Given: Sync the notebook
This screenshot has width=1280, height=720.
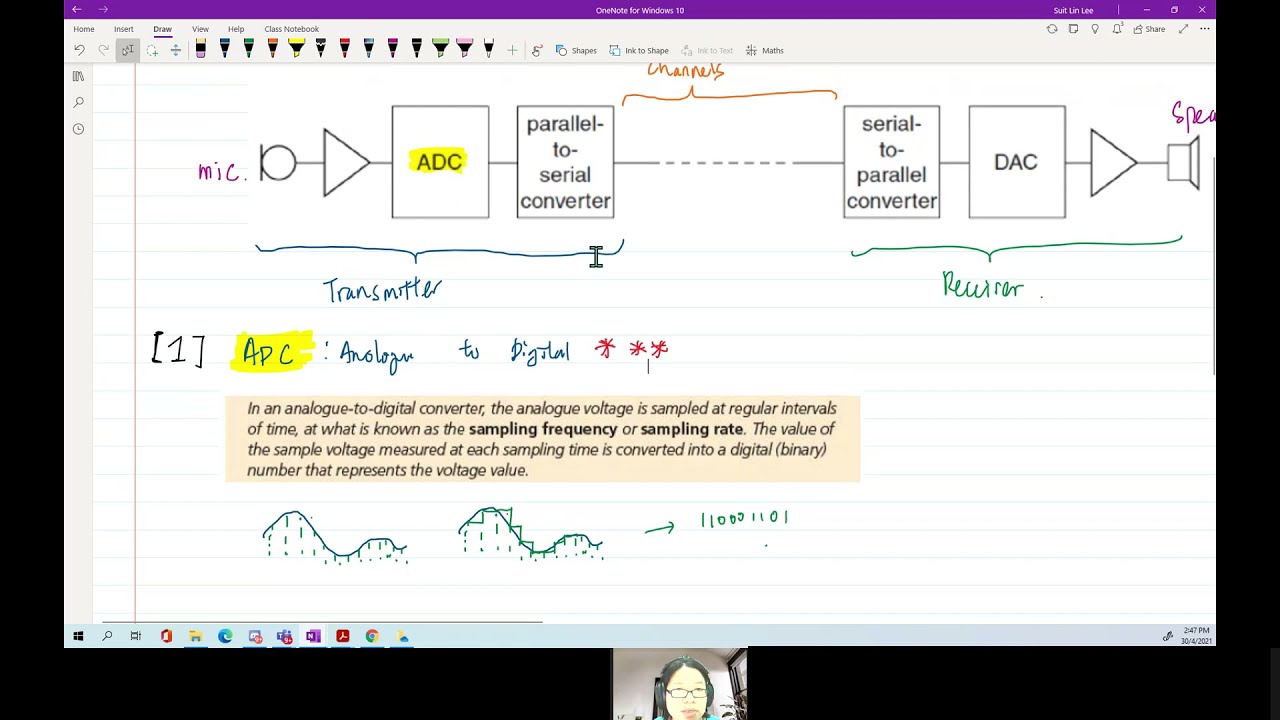Looking at the screenshot, I should (1052, 29).
